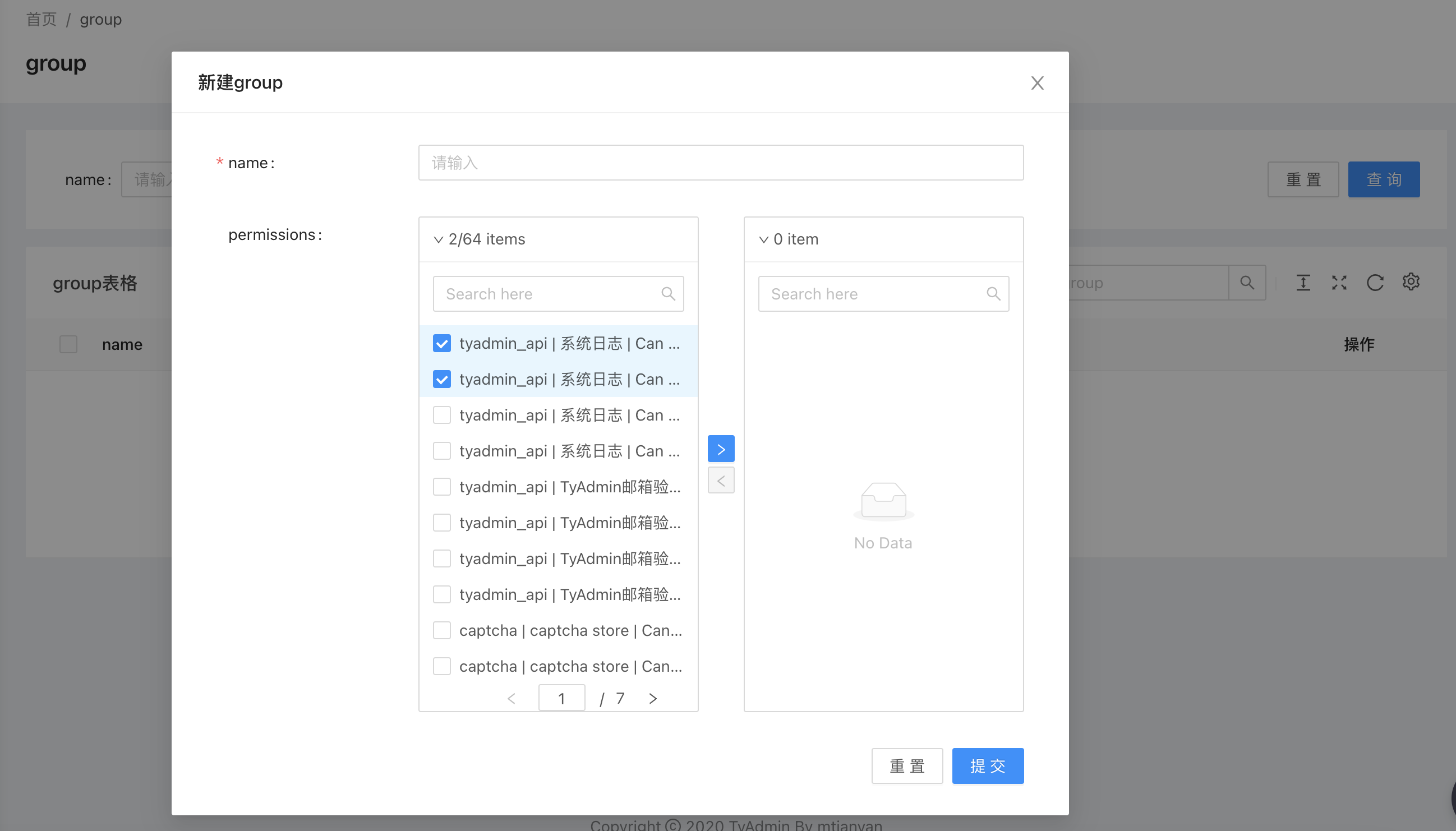Viewport: 1456px width, 831px height.
Task: Close the 新建group dialog with X
Action: click(1037, 84)
